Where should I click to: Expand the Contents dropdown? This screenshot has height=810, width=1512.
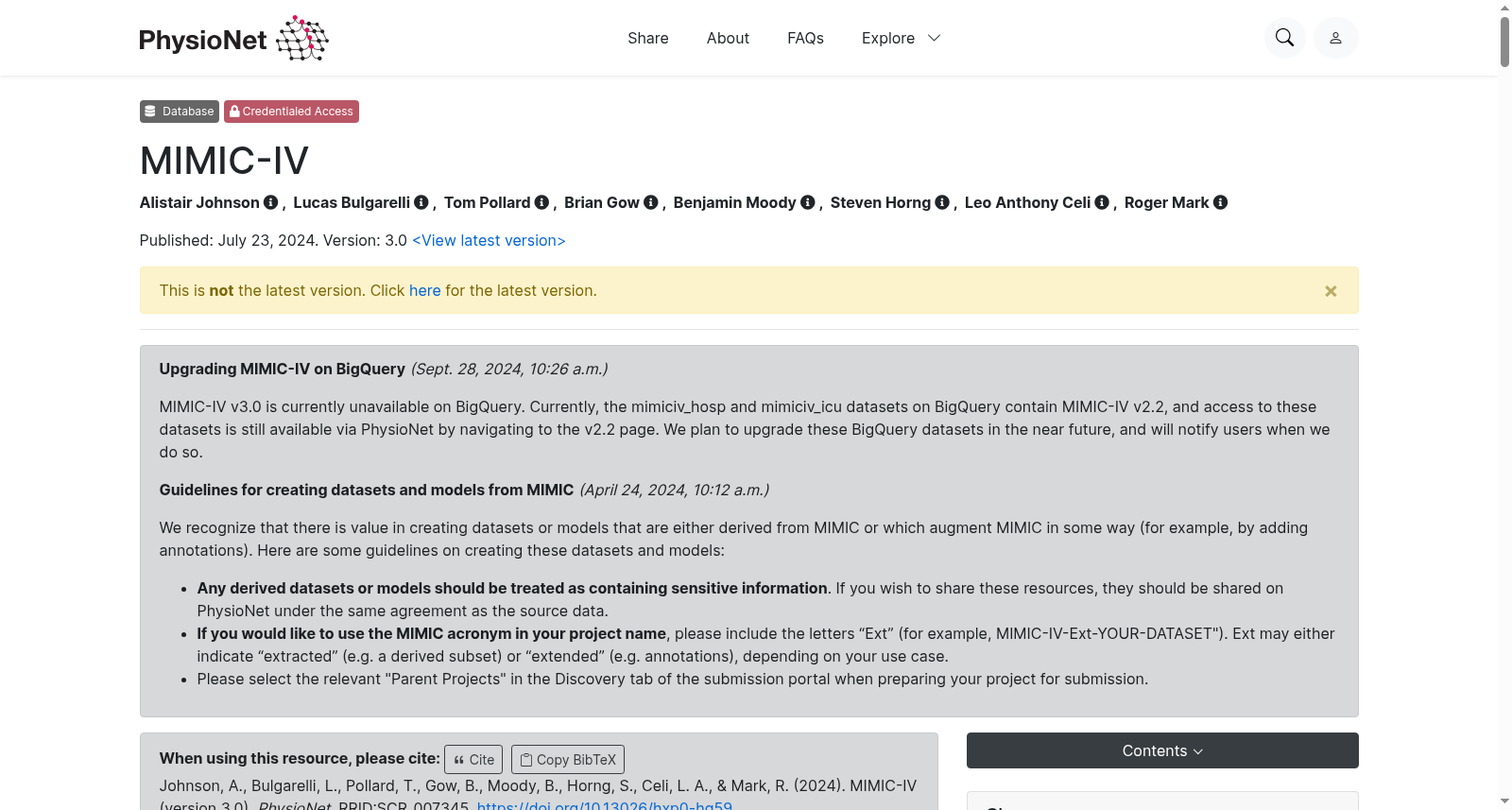1162,750
